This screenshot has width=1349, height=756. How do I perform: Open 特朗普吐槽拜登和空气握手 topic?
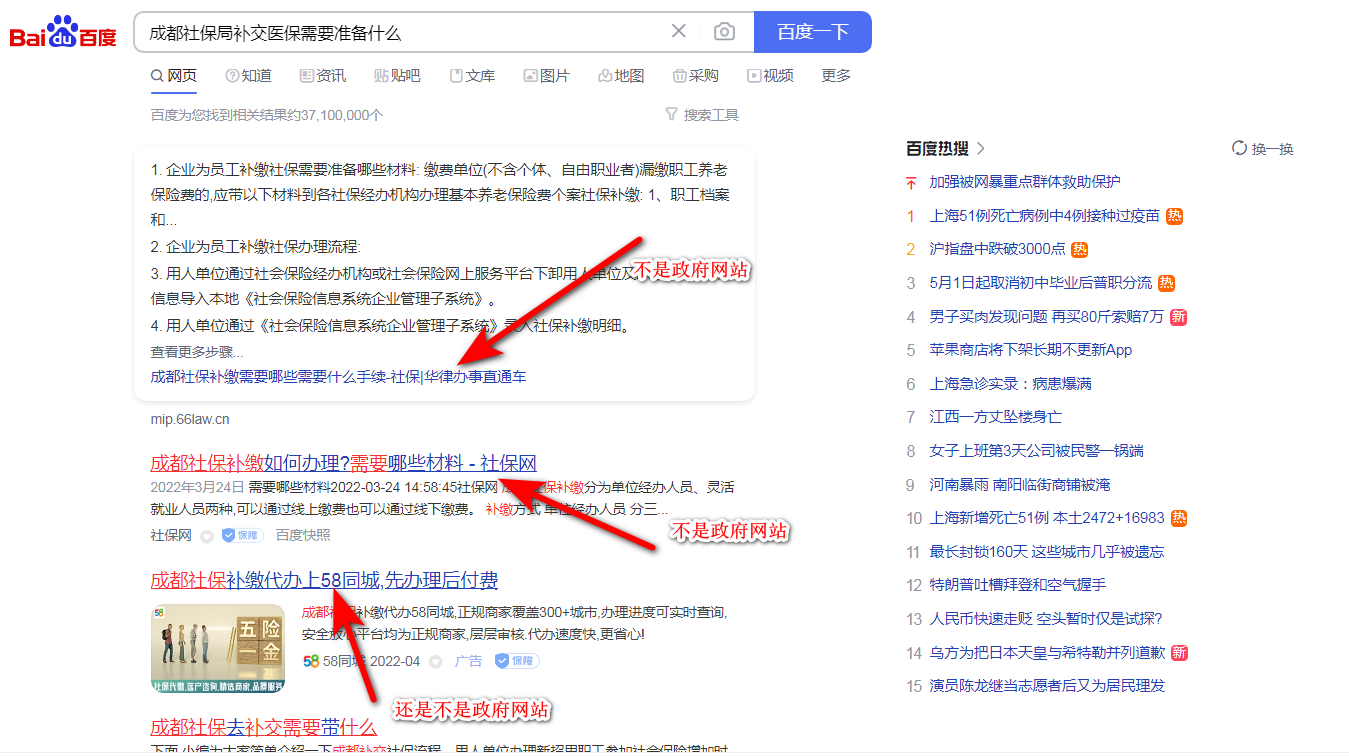[1018, 585]
